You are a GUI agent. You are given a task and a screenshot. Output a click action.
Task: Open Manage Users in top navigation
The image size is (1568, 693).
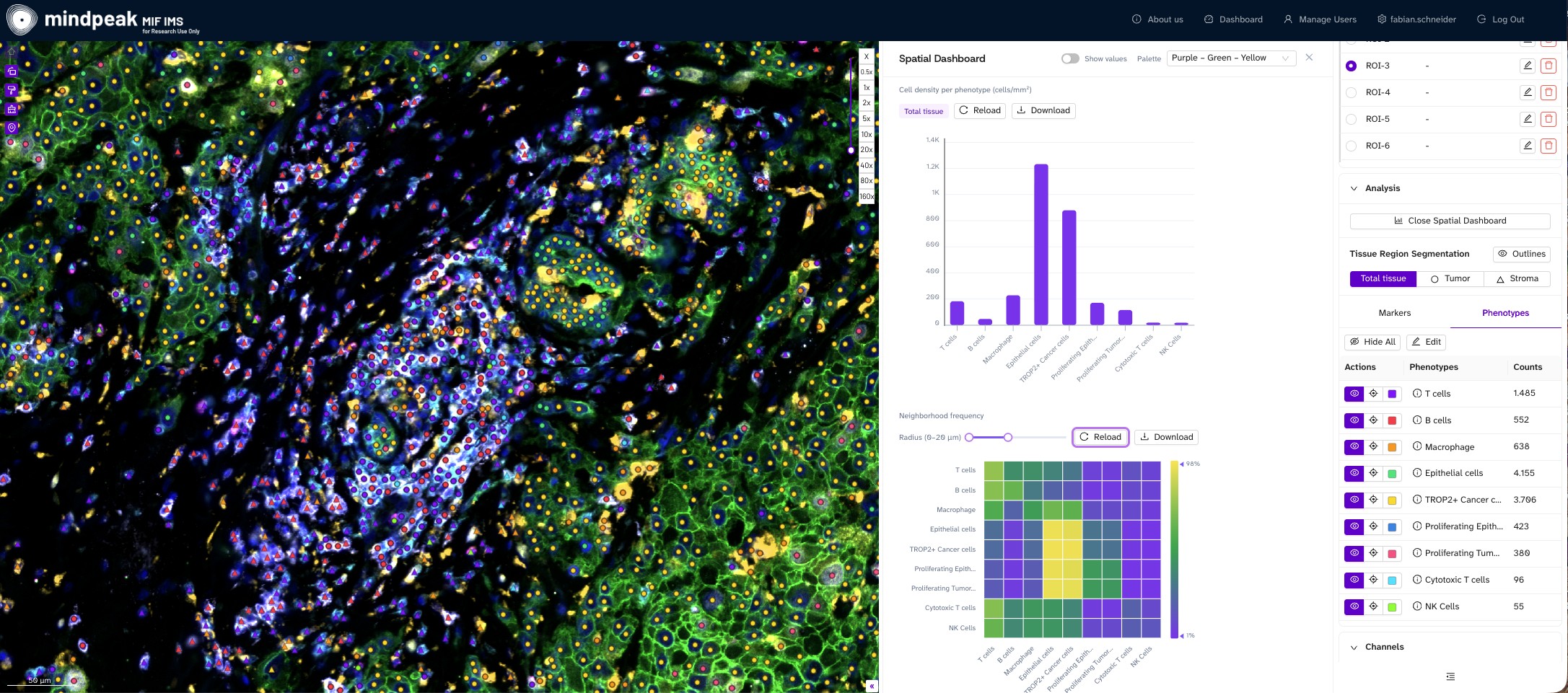[x=1320, y=19]
